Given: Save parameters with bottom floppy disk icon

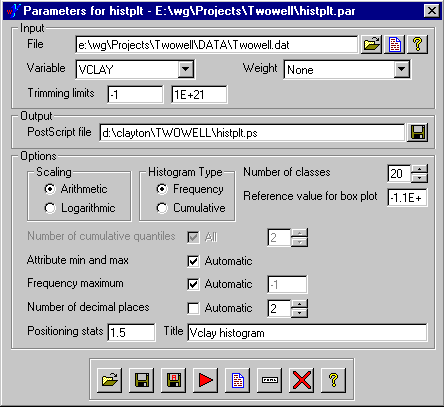Looking at the screenshot, I should pos(142,380).
